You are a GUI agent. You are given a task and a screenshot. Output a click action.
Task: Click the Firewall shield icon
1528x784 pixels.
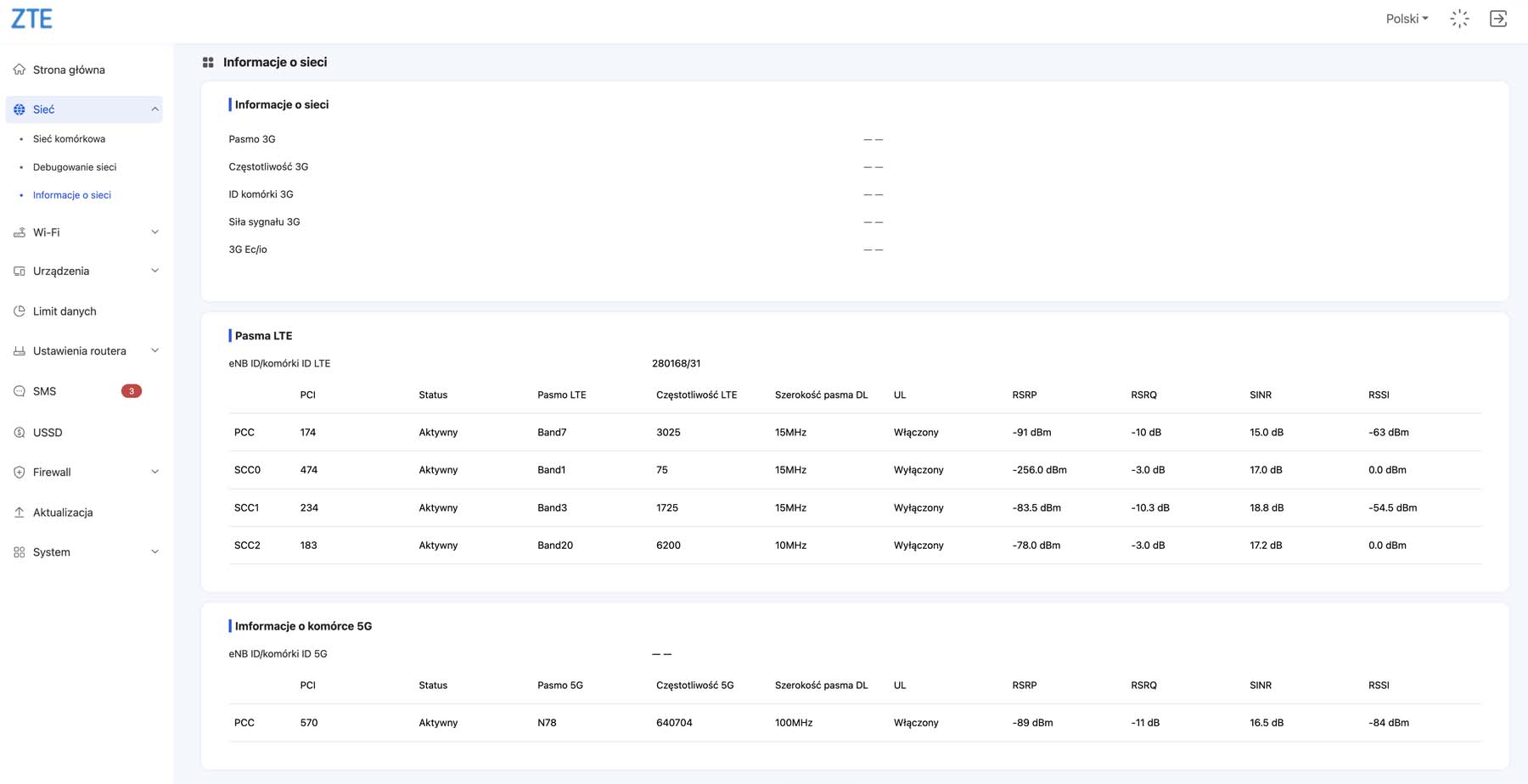point(20,473)
